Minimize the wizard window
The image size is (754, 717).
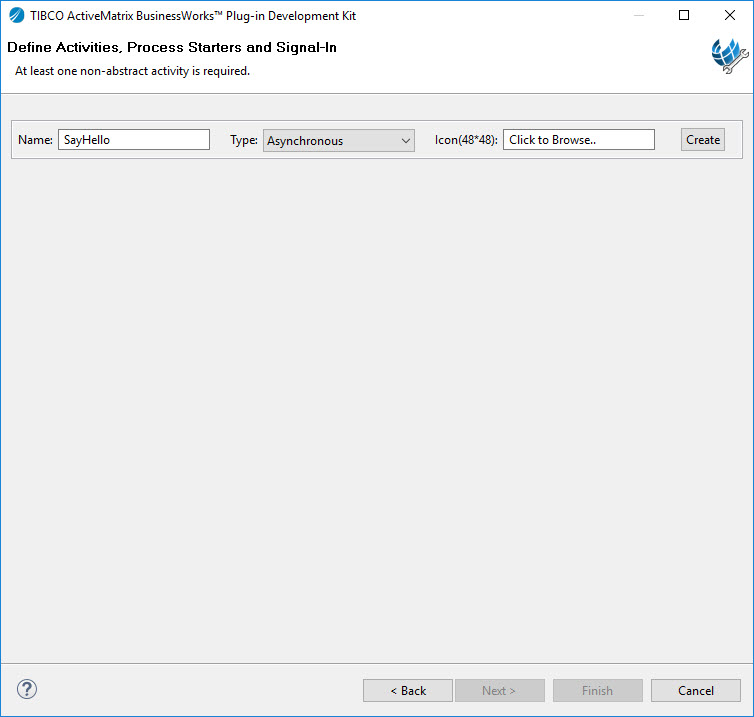tap(639, 15)
